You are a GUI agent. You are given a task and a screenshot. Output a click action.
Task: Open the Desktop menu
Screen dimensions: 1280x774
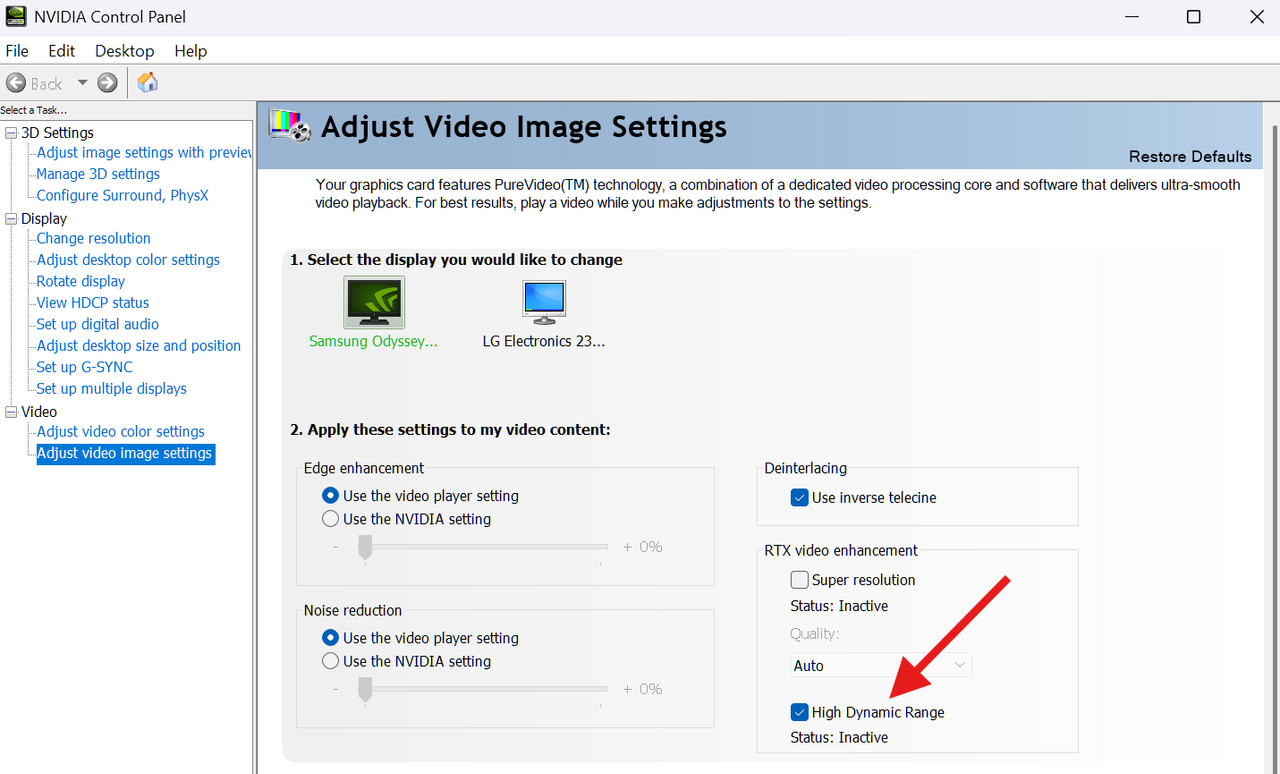pyautogui.click(x=125, y=51)
